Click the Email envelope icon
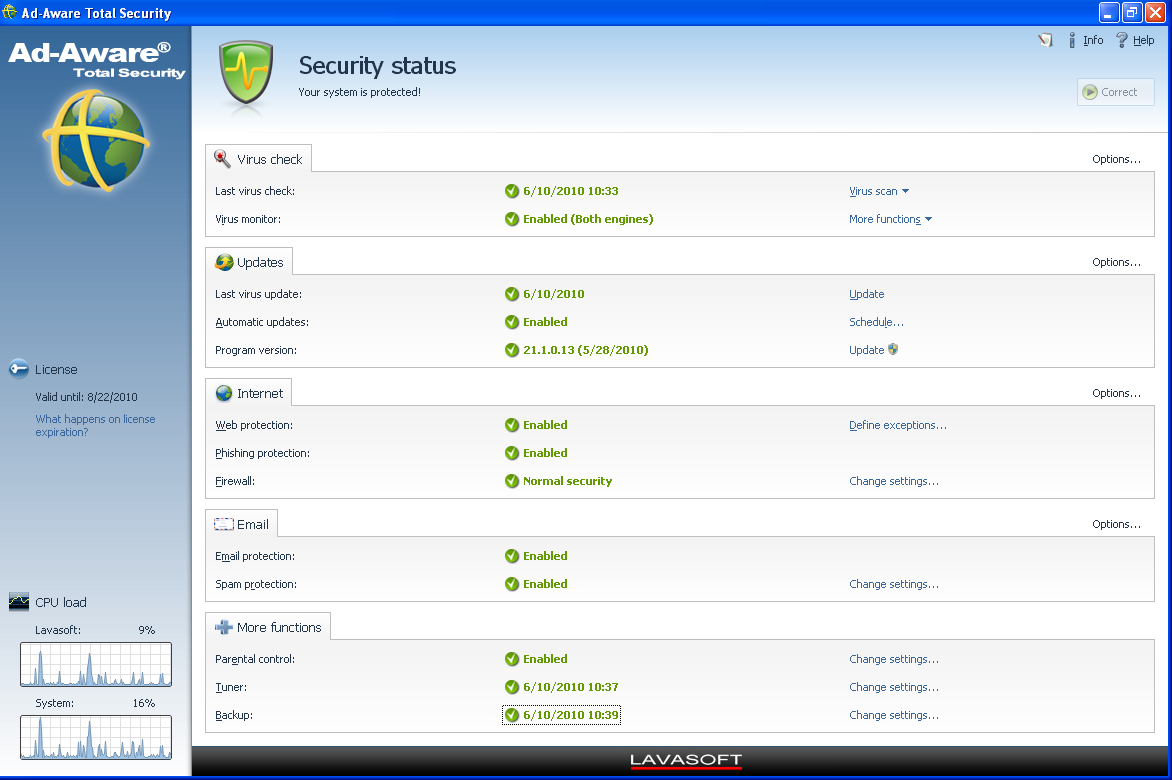Screen dimensions: 1172x780 tap(223, 524)
